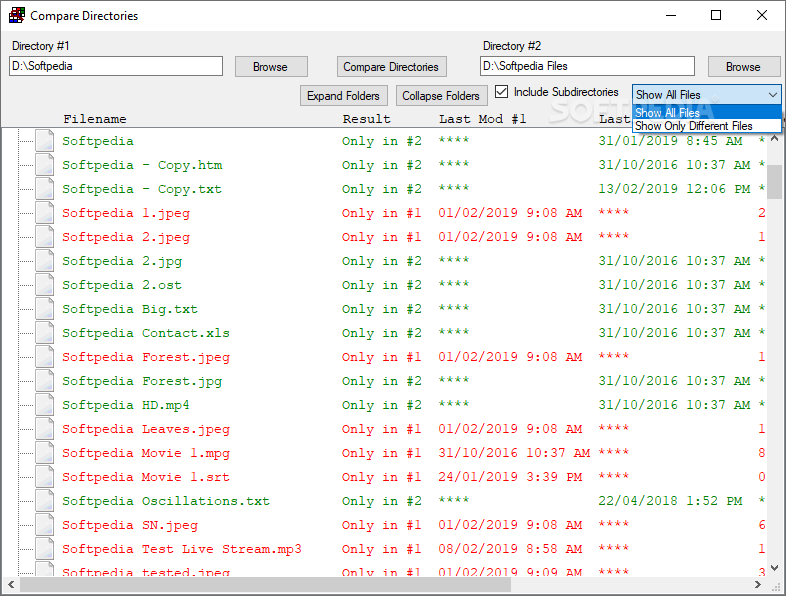Viewport: 786px width, 596px height.
Task: Select the Softpedia 2.ost file name
Action: [x=122, y=285]
